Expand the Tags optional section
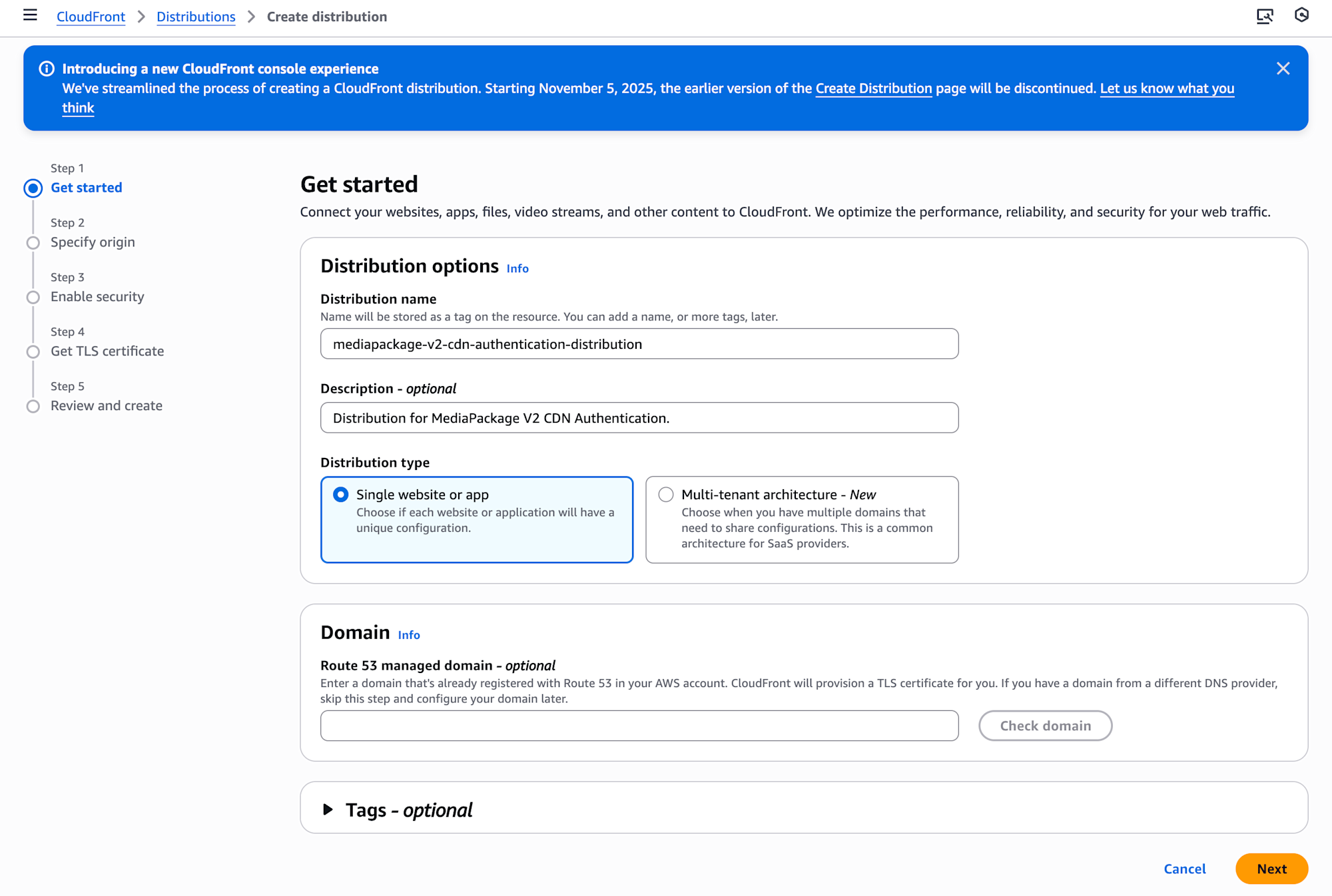The height and width of the screenshot is (896, 1332). (328, 809)
